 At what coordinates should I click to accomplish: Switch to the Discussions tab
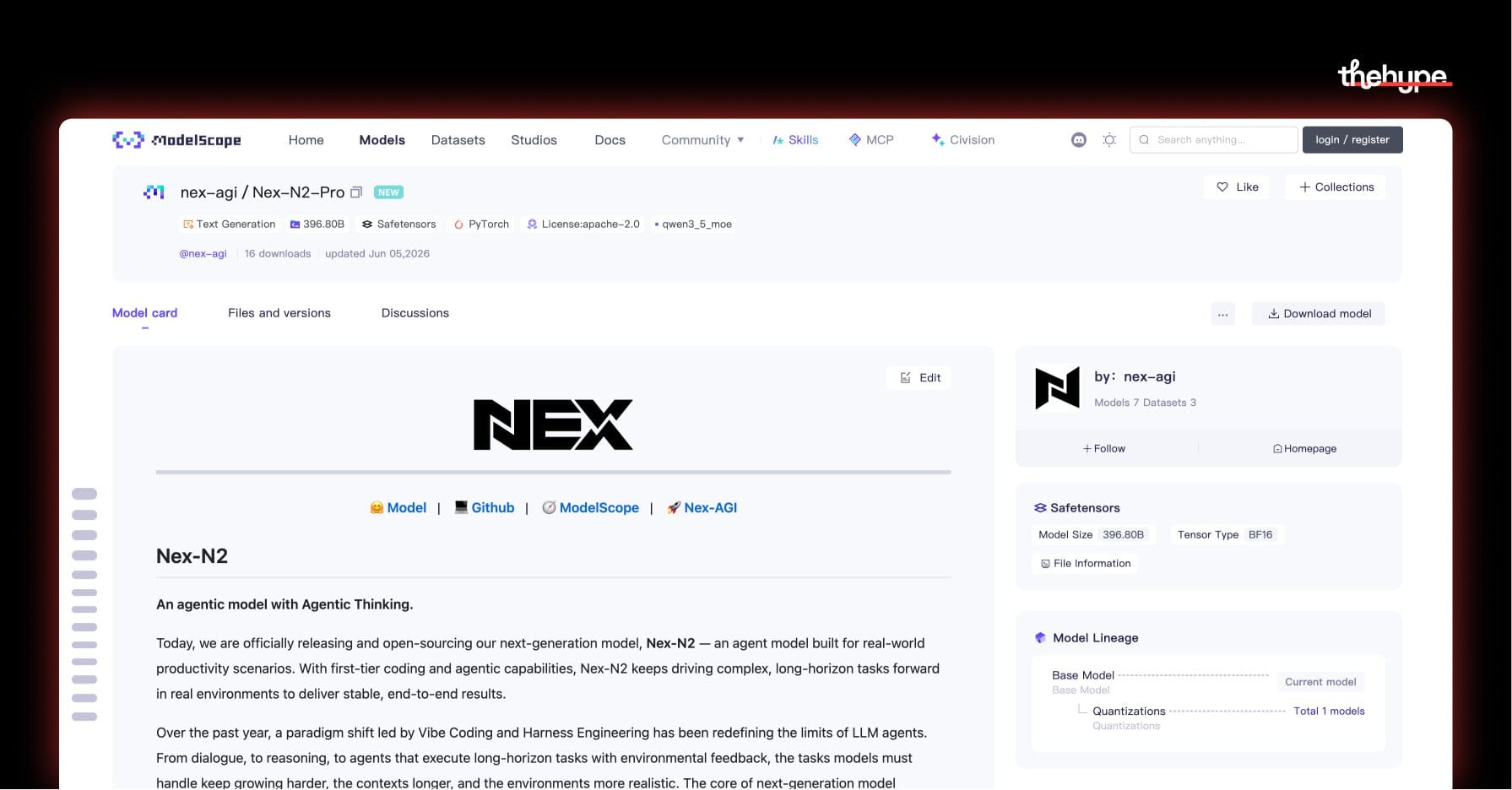415,313
